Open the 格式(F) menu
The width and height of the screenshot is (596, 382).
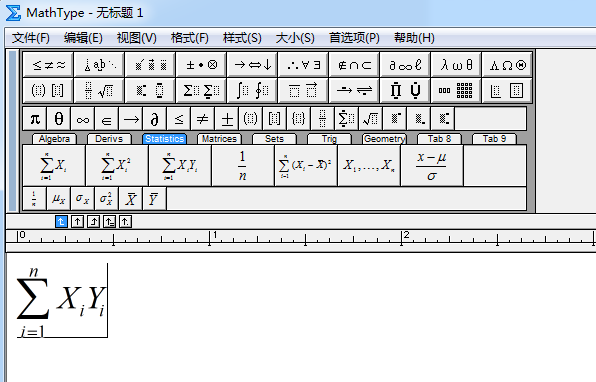pyautogui.click(x=190, y=38)
